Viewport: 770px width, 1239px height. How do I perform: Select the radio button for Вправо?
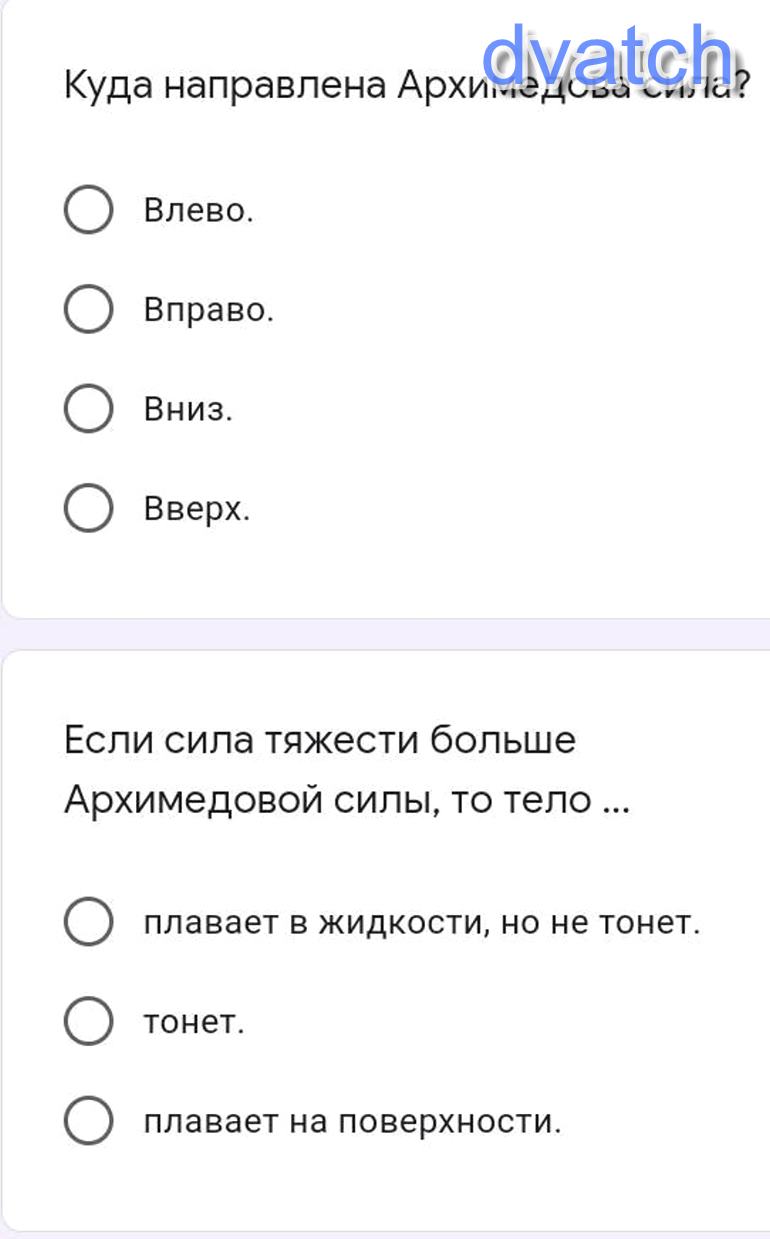(x=88, y=310)
